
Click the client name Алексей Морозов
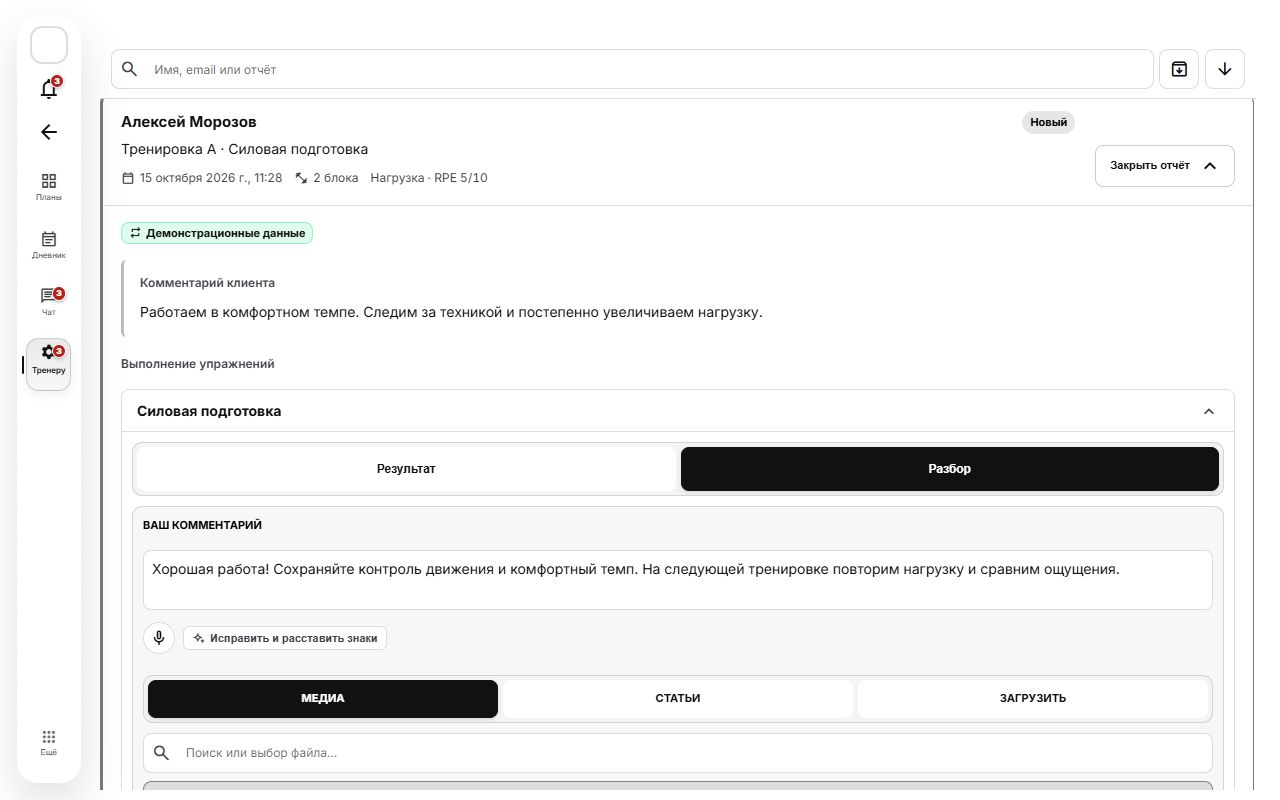189,122
